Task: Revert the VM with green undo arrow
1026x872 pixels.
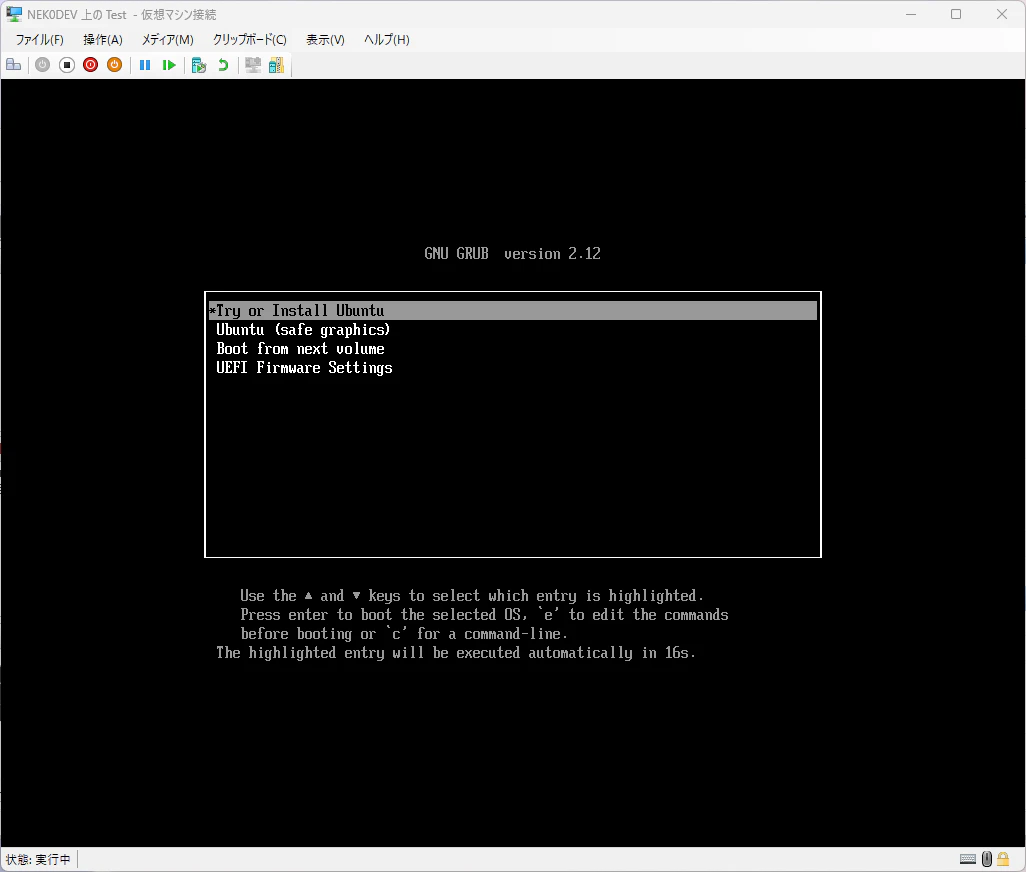Action: point(223,65)
